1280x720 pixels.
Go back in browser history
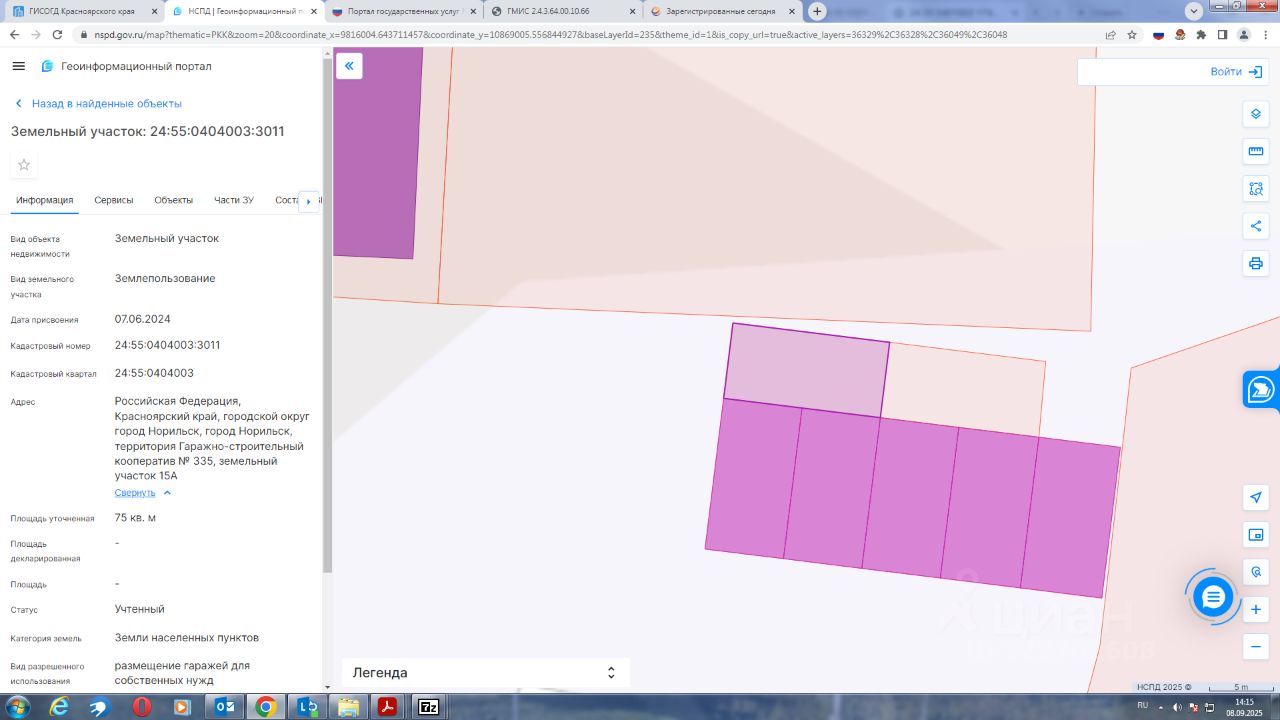click(14, 34)
